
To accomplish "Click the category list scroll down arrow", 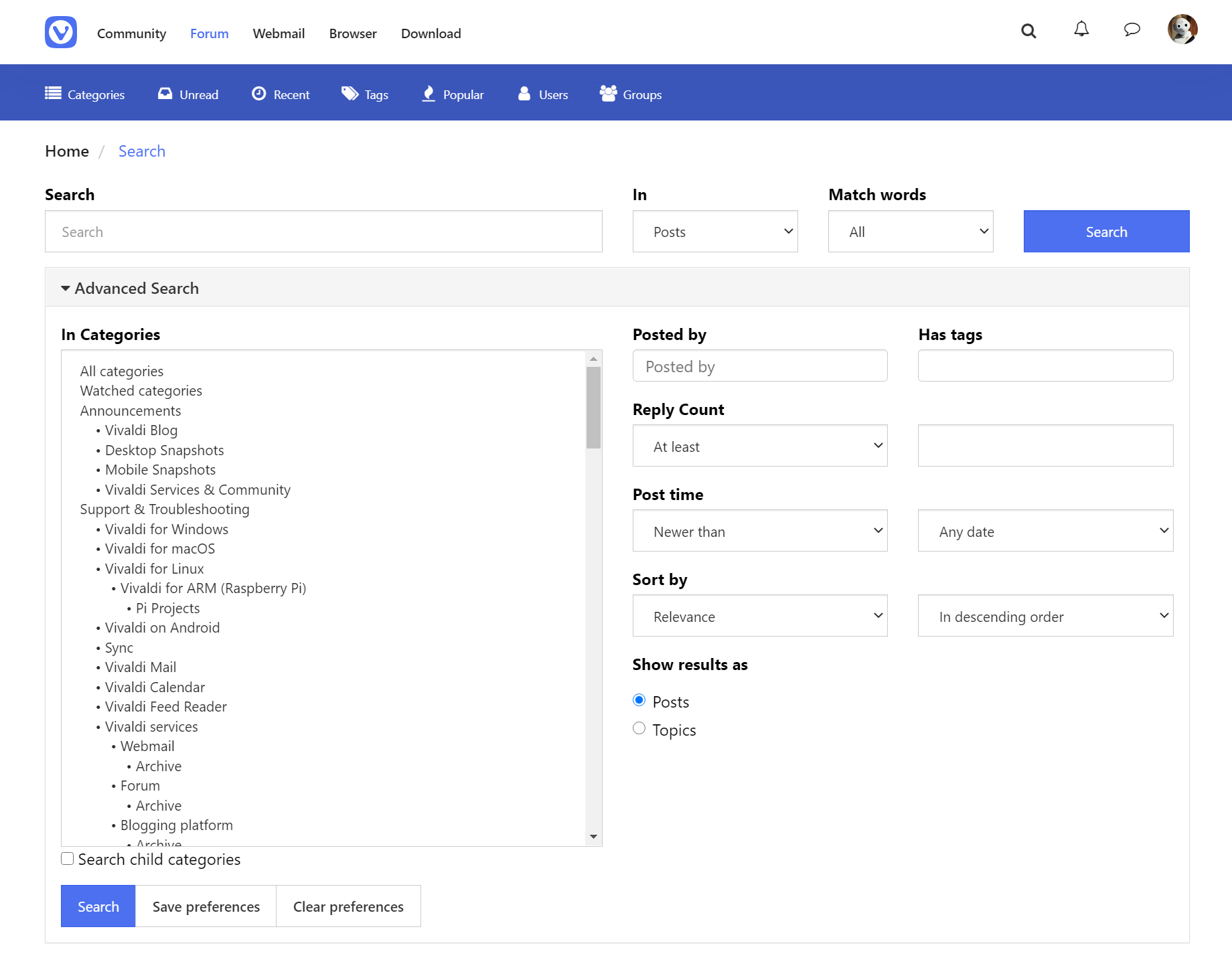I will (x=593, y=837).
